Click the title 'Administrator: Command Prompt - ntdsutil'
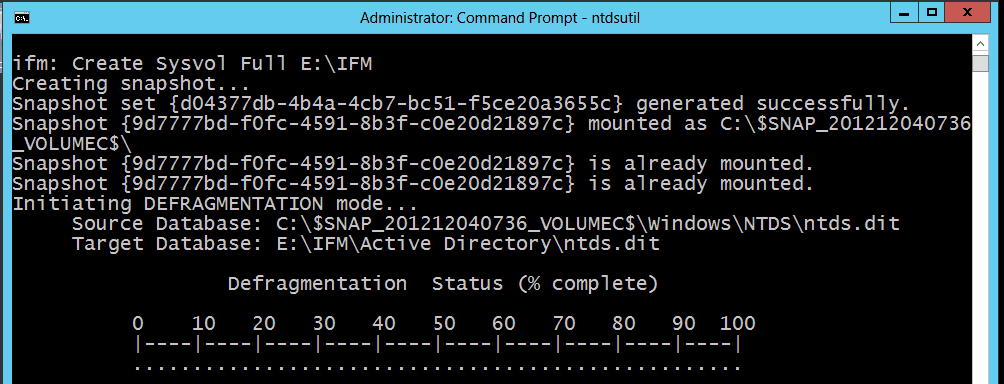1004x384 pixels. pos(499,18)
